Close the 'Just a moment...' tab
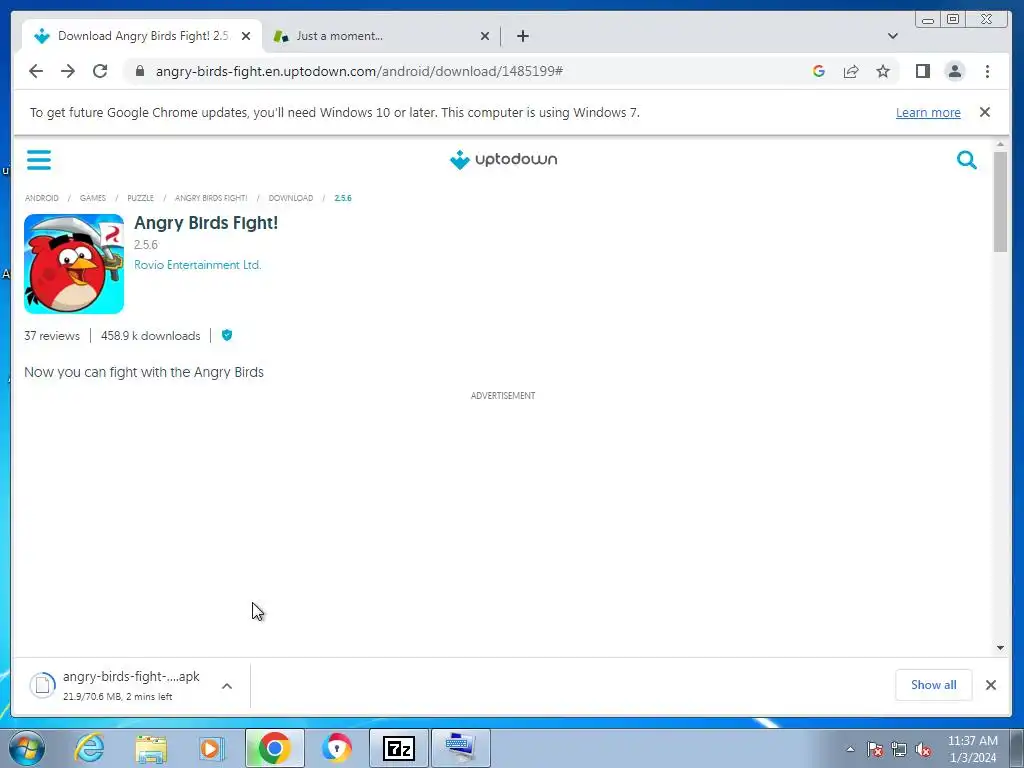 click(x=485, y=36)
